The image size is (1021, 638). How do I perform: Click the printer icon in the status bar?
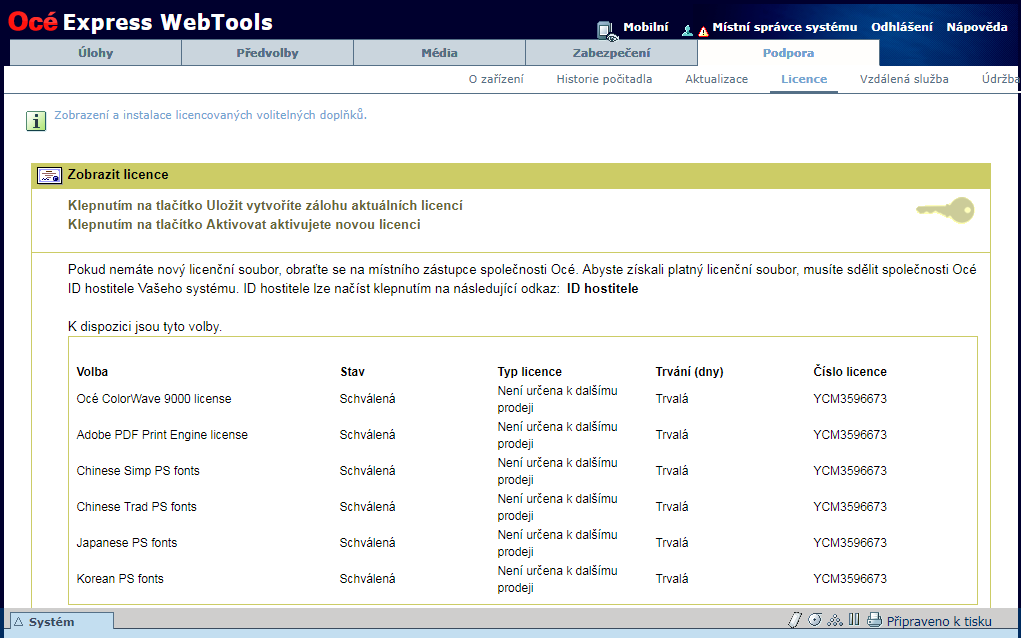coord(874,620)
